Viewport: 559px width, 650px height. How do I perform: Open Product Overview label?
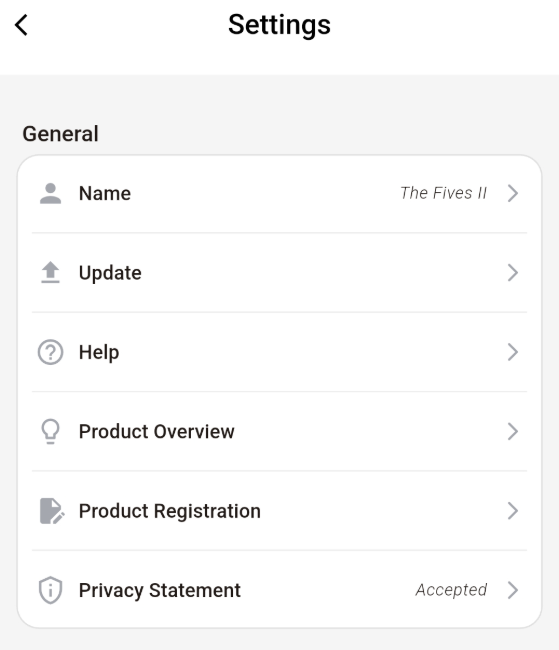pos(157,432)
